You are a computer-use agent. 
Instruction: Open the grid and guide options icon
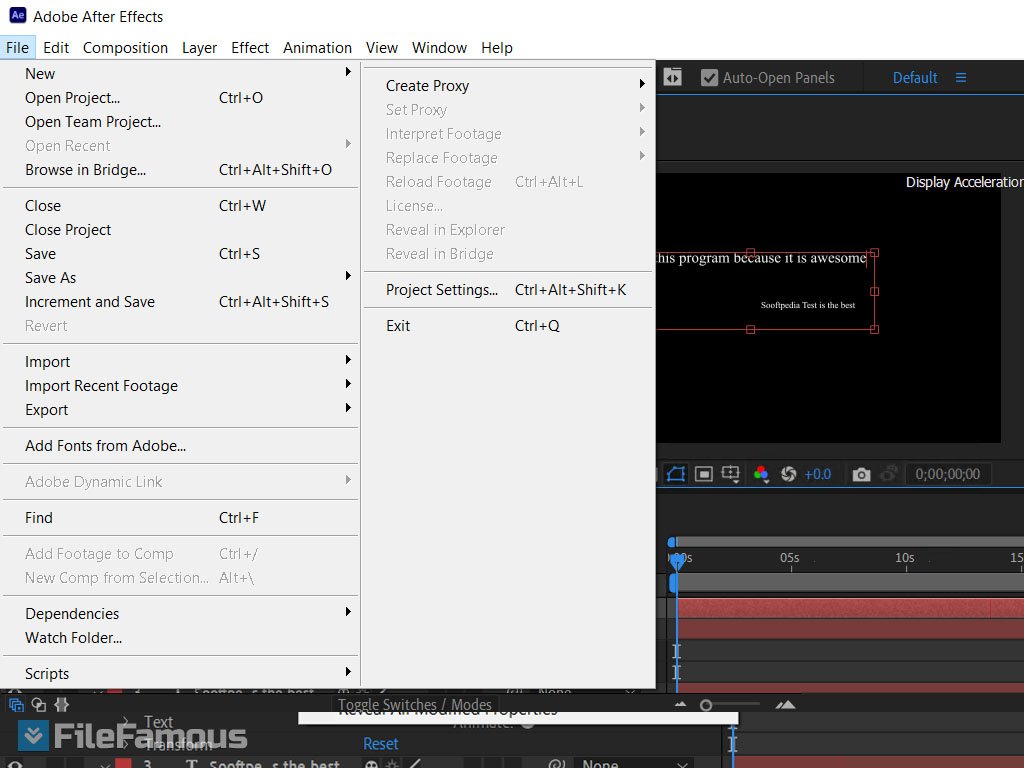731,474
